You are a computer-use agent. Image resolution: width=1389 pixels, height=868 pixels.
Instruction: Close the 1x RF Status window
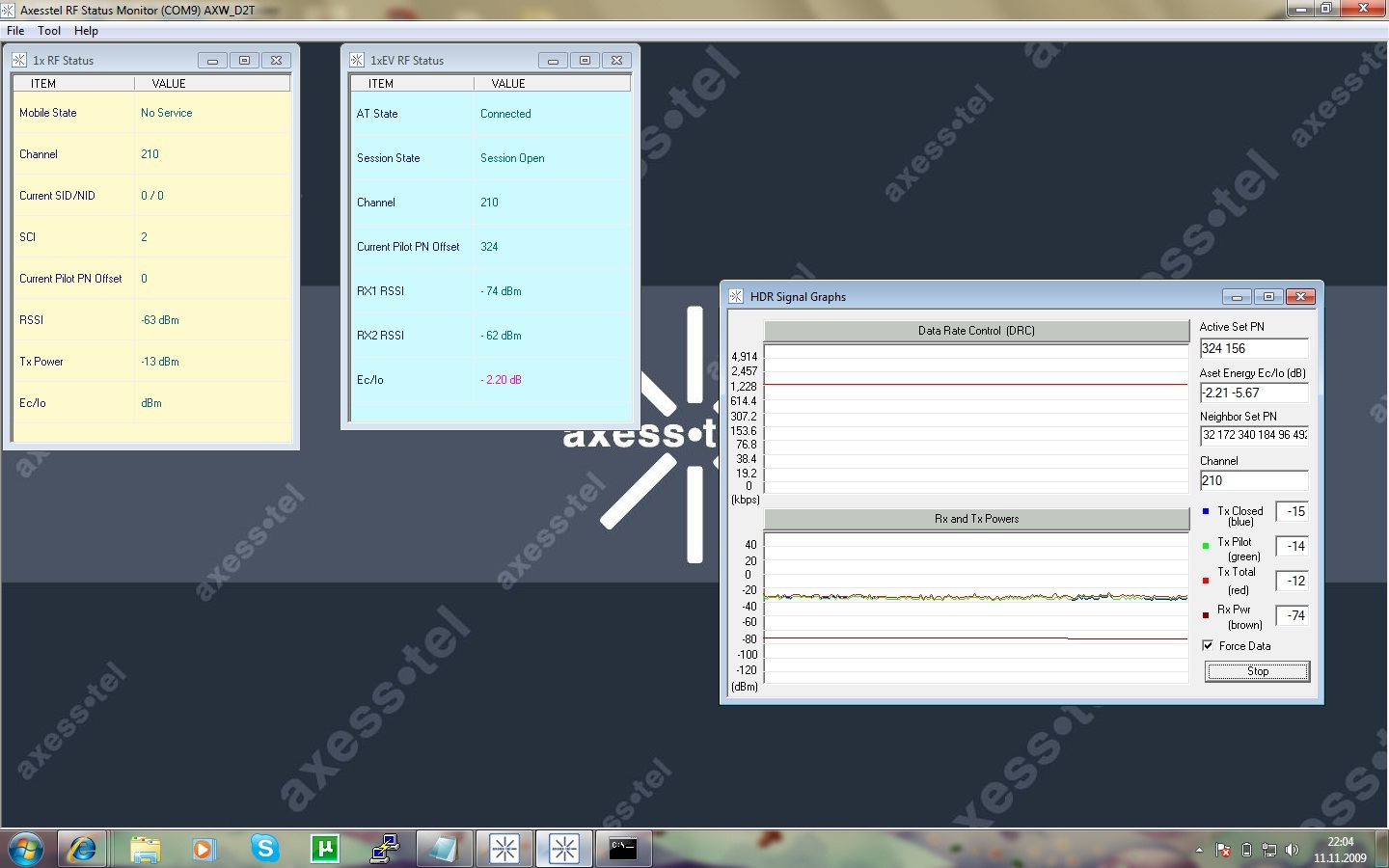point(276,60)
